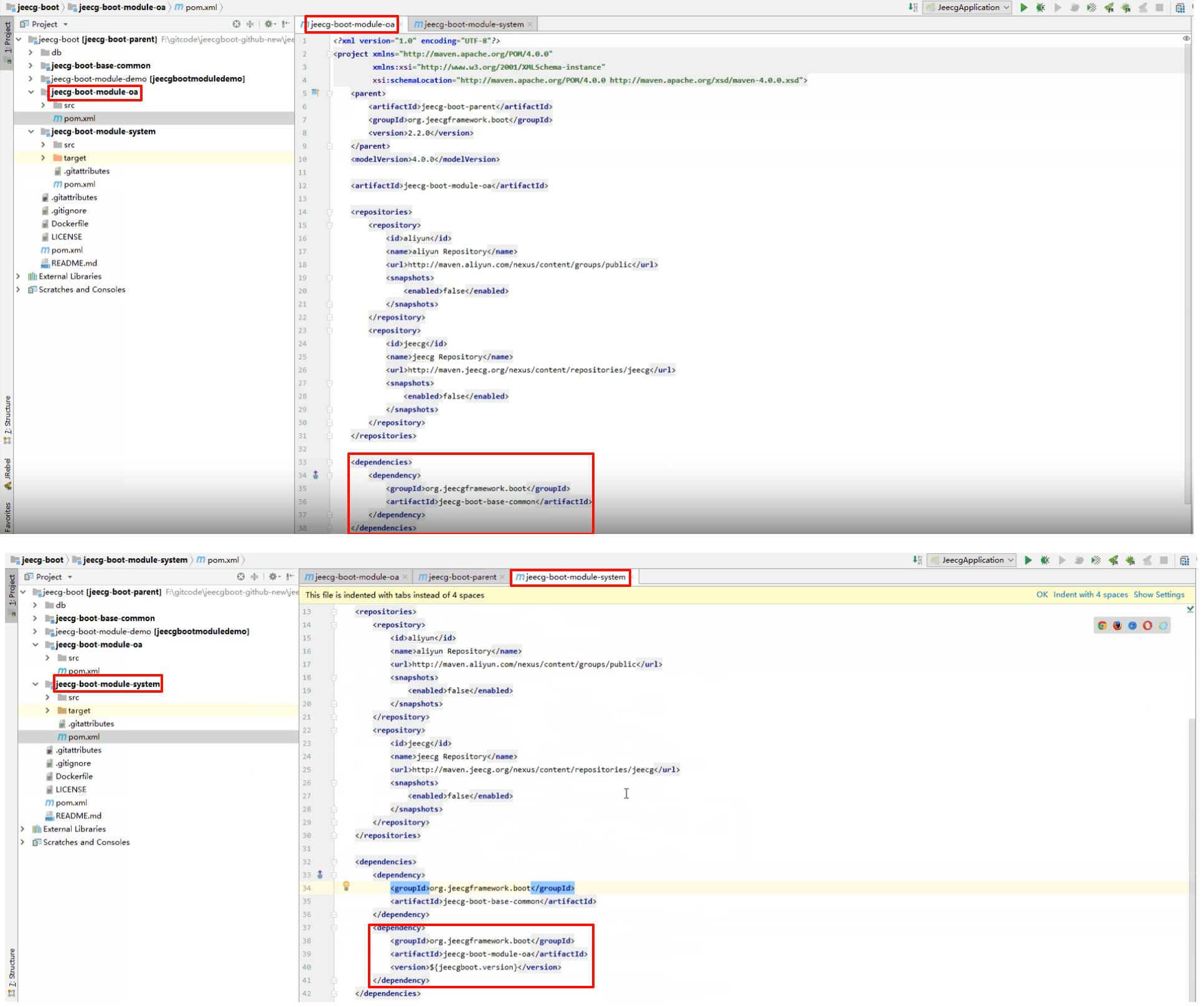1204x1007 pixels.
Task: Toggle the Favorites tool window
Action: [7, 517]
